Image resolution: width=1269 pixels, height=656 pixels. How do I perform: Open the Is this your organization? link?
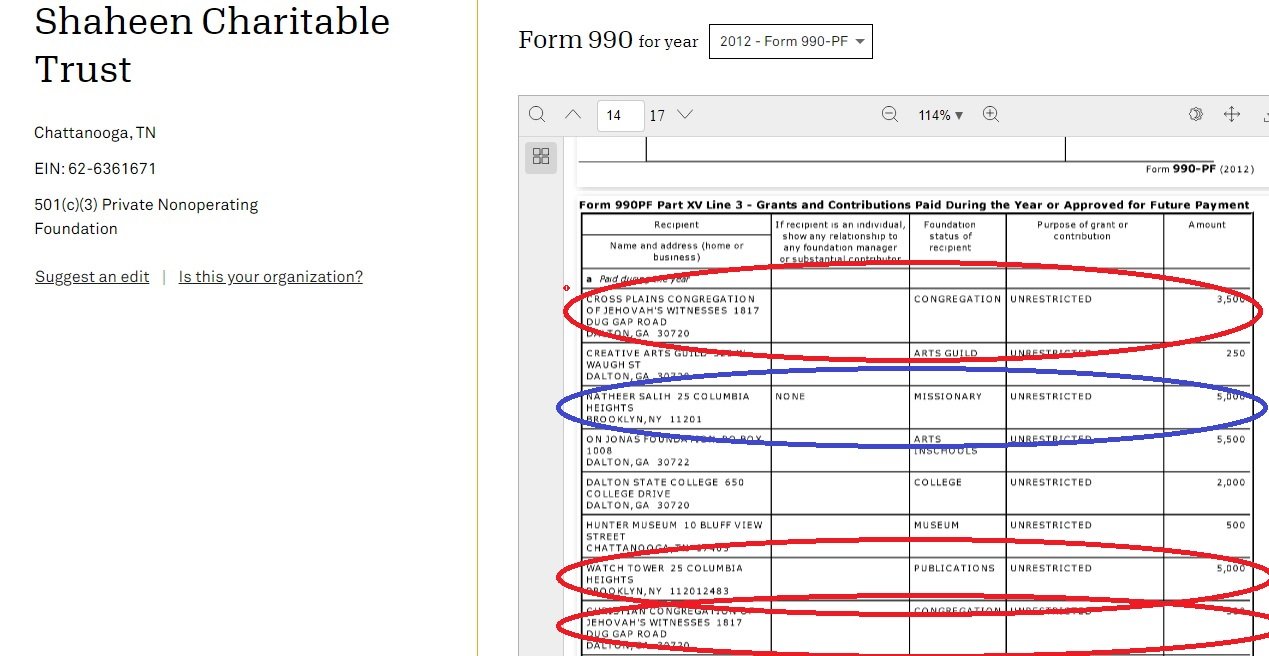pos(271,277)
